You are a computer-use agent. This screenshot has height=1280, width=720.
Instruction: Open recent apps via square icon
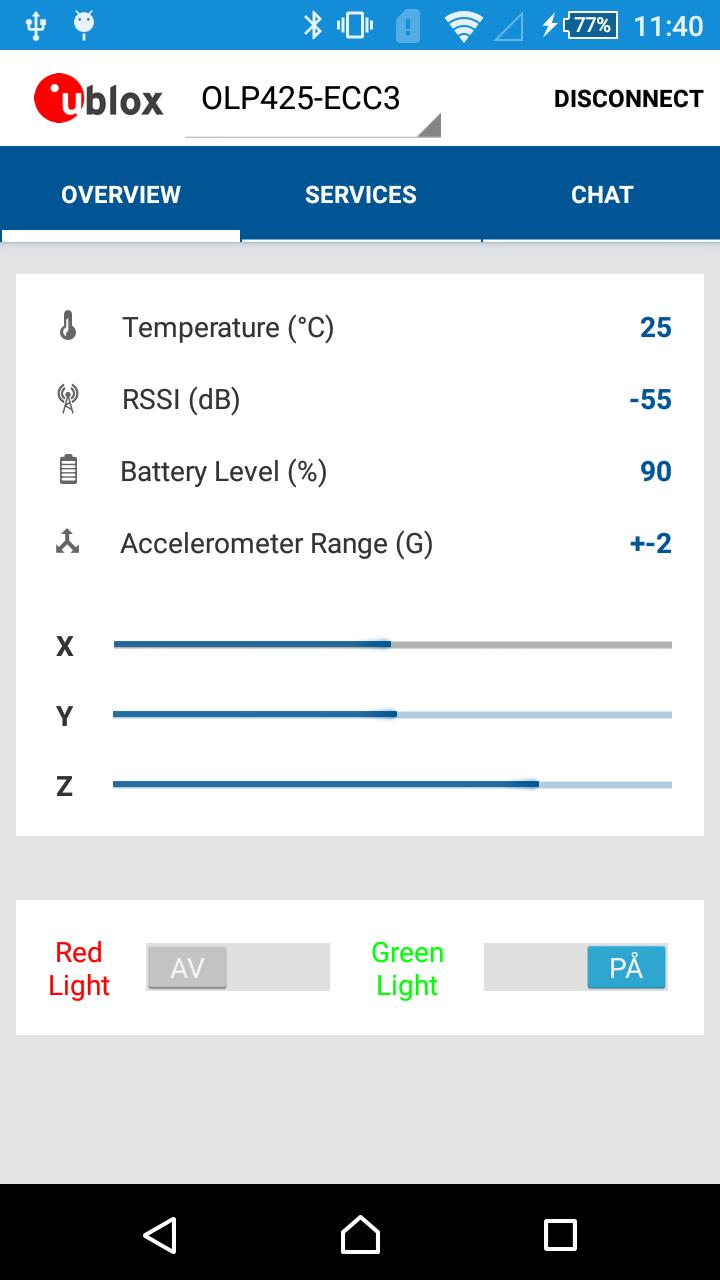[x=560, y=1235]
